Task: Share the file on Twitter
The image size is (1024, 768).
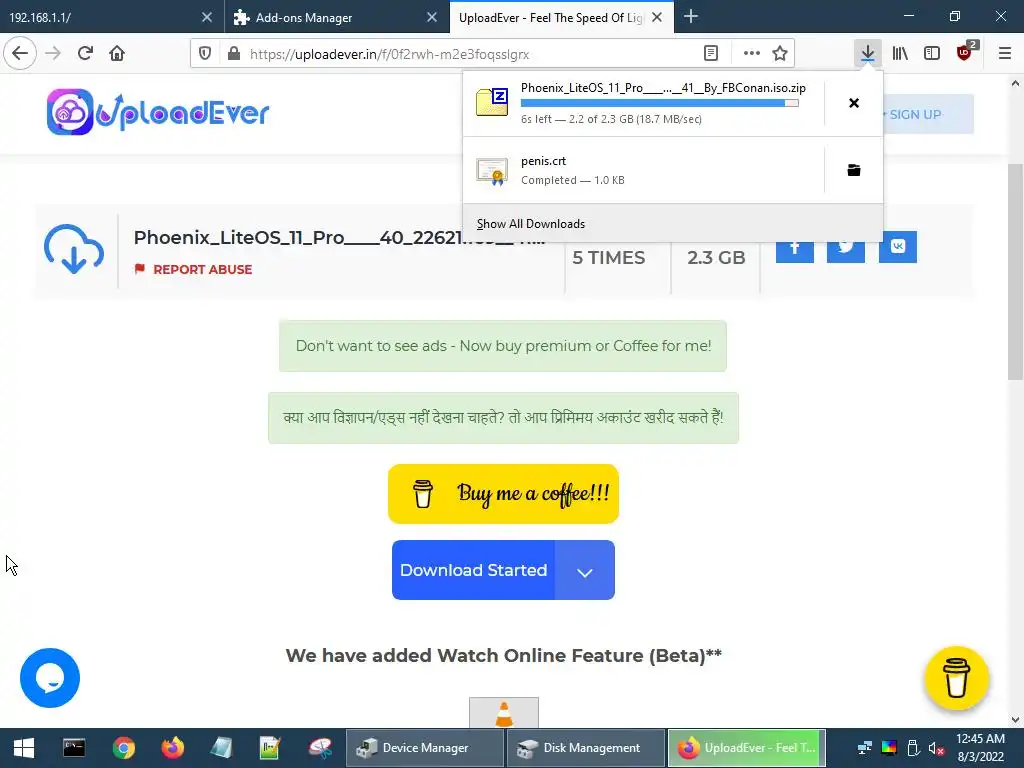Action: click(846, 247)
